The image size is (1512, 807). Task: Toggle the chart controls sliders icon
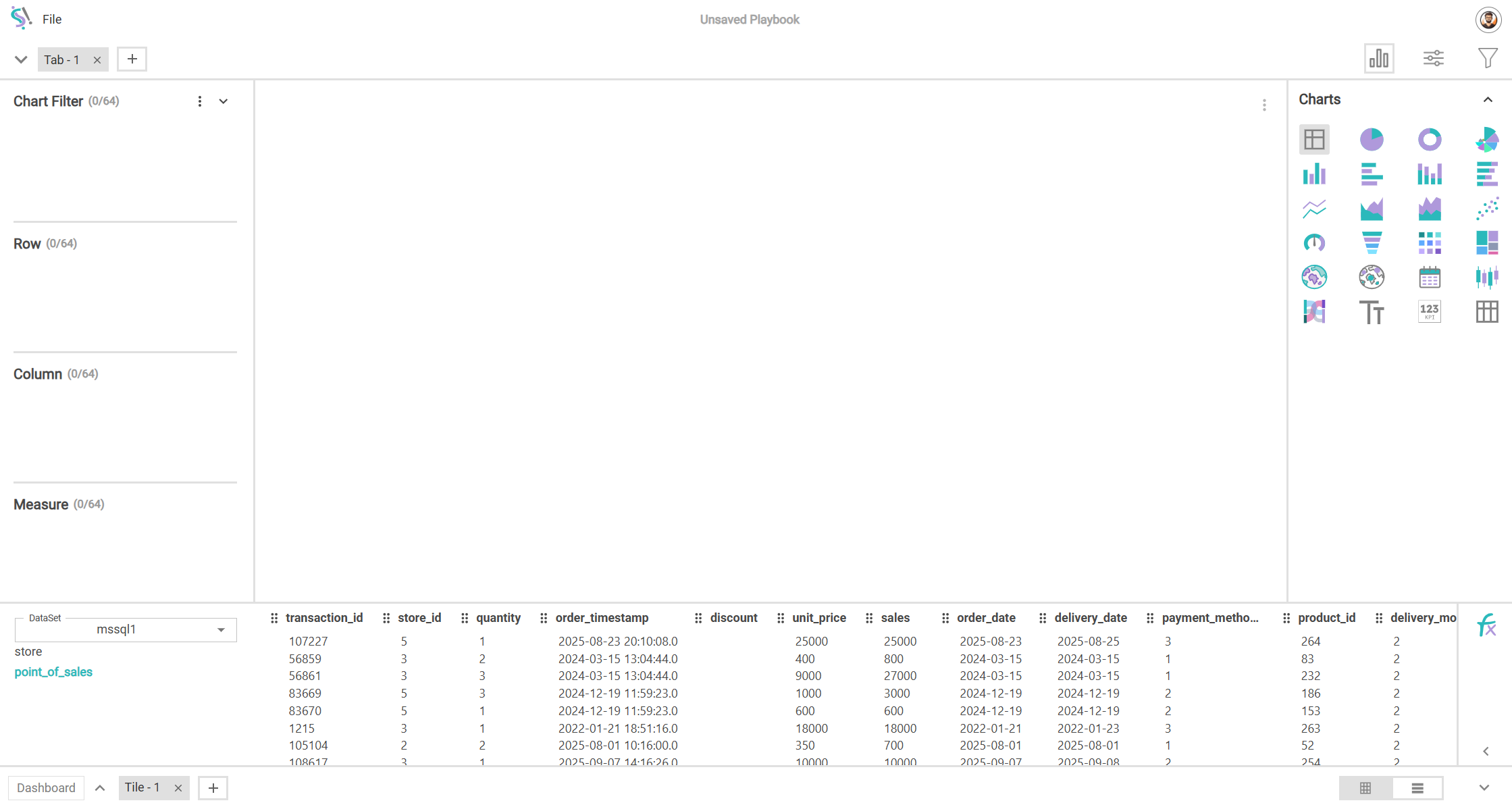pyautogui.click(x=1433, y=59)
